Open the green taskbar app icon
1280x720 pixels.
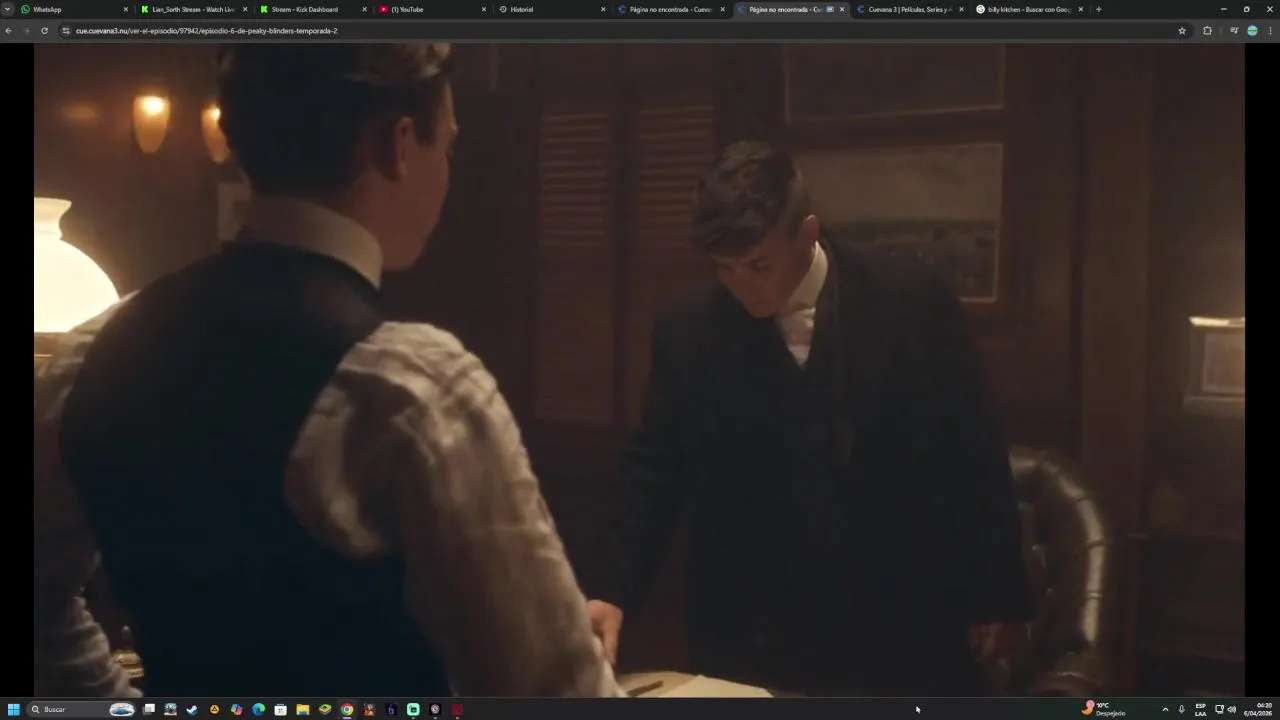413,709
